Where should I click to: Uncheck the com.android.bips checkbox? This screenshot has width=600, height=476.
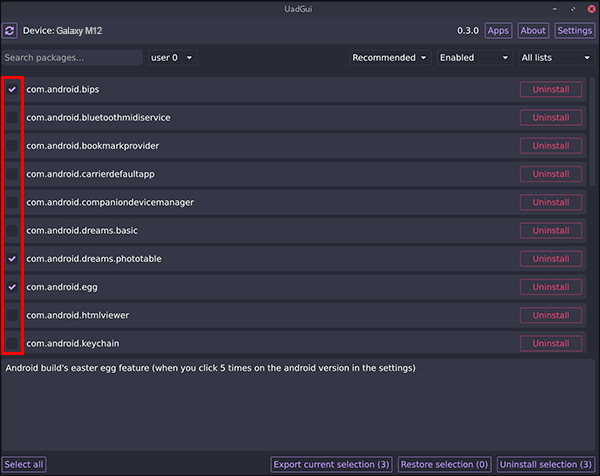(12, 89)
